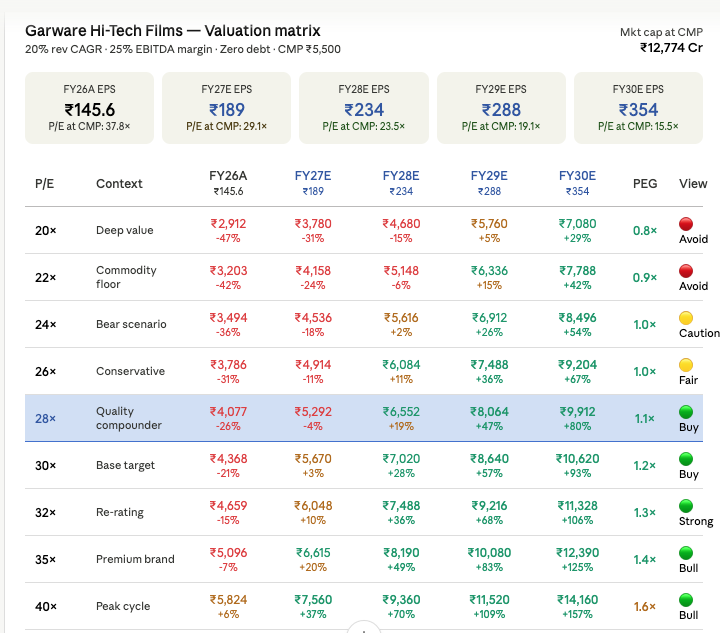
Task: Click the ₹5,824 price in Peak cycle row
Action: coord(228,600)
